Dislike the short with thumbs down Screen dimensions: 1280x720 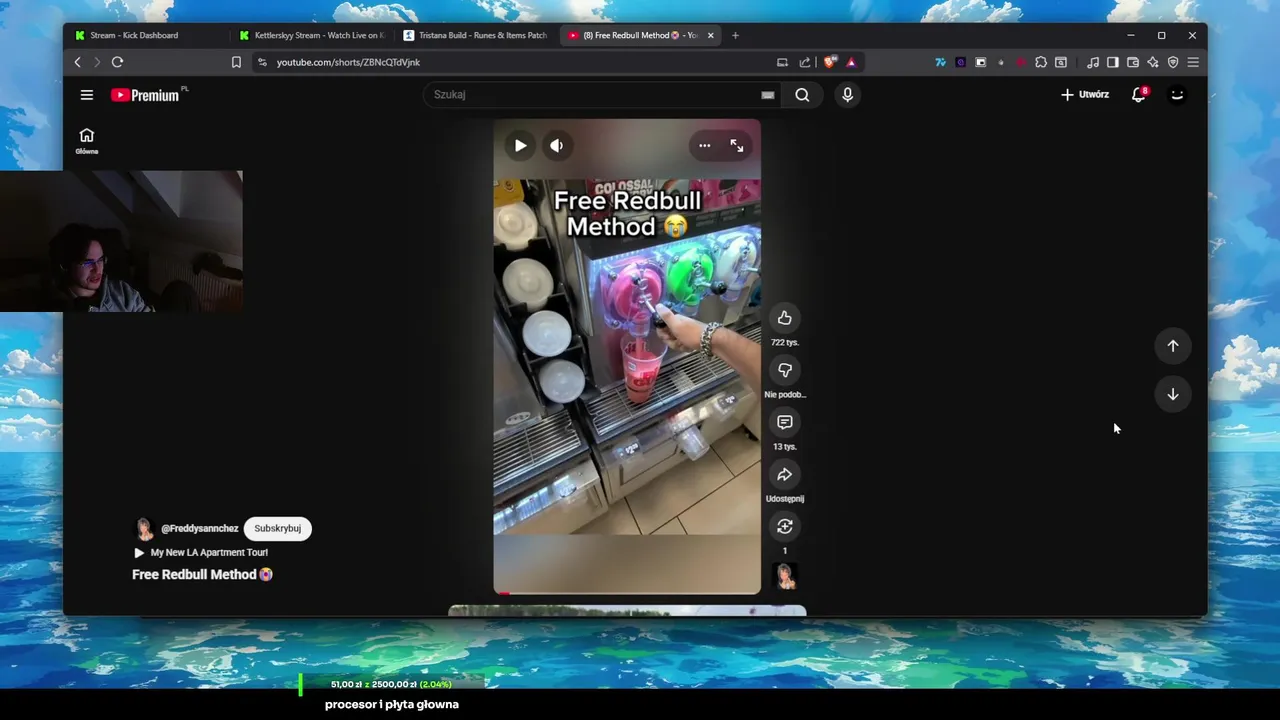[785, 370]
